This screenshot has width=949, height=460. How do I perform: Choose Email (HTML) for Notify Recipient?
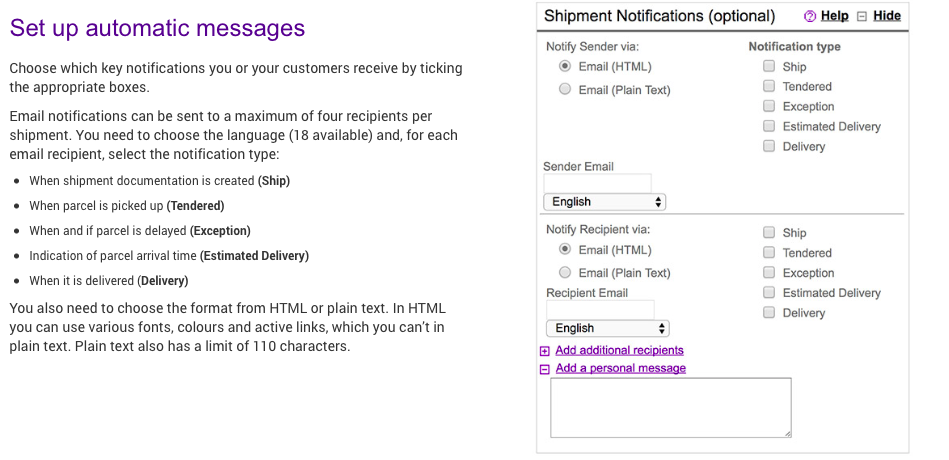[x=565, y=250]
